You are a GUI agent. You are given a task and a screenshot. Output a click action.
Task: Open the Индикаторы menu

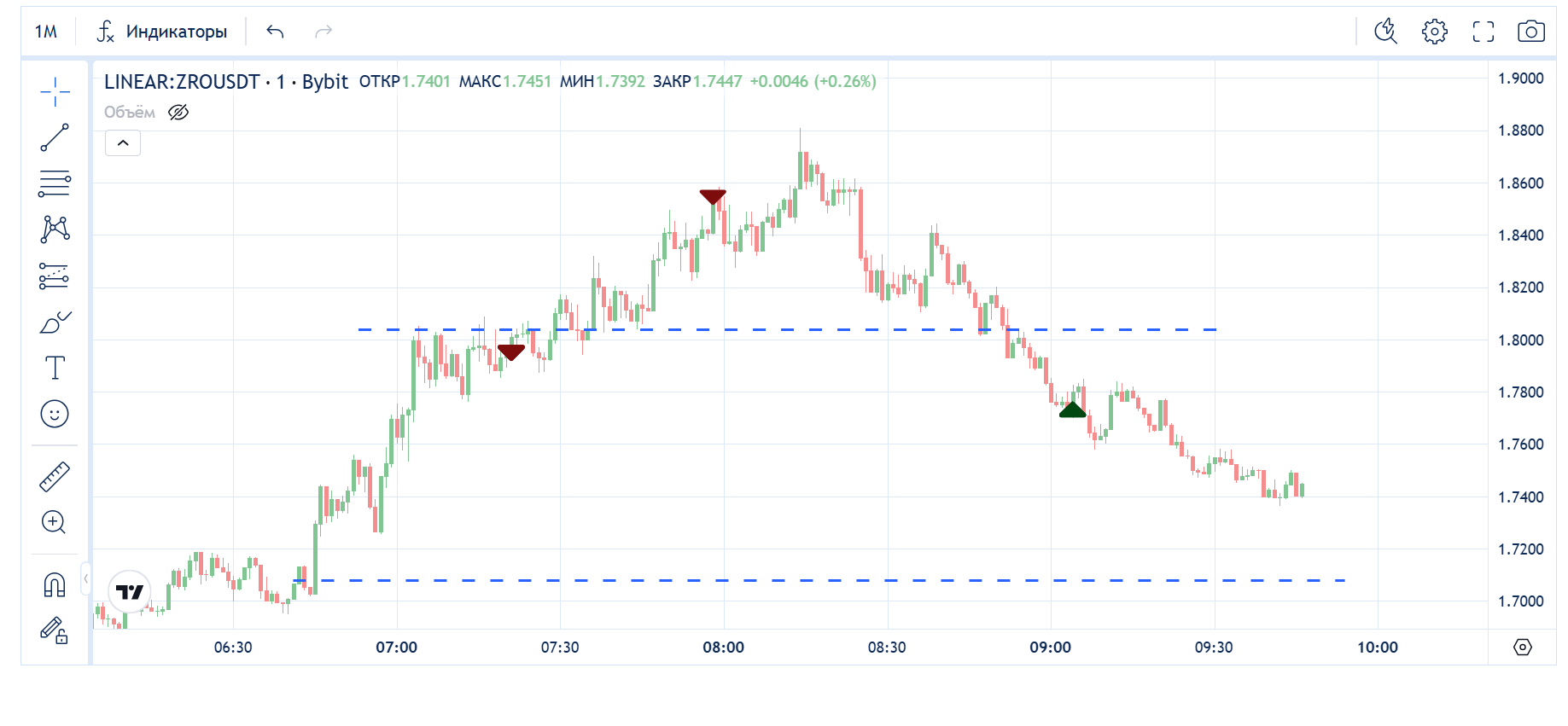point(162,32)
